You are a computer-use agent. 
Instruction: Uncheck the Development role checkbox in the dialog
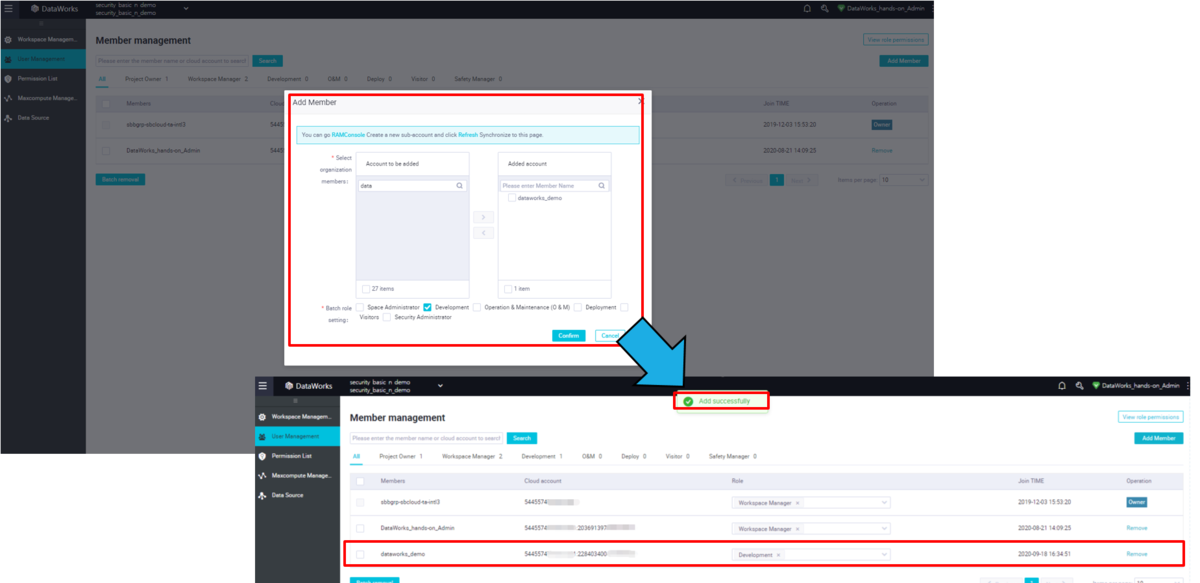click(x=427, y=307)
